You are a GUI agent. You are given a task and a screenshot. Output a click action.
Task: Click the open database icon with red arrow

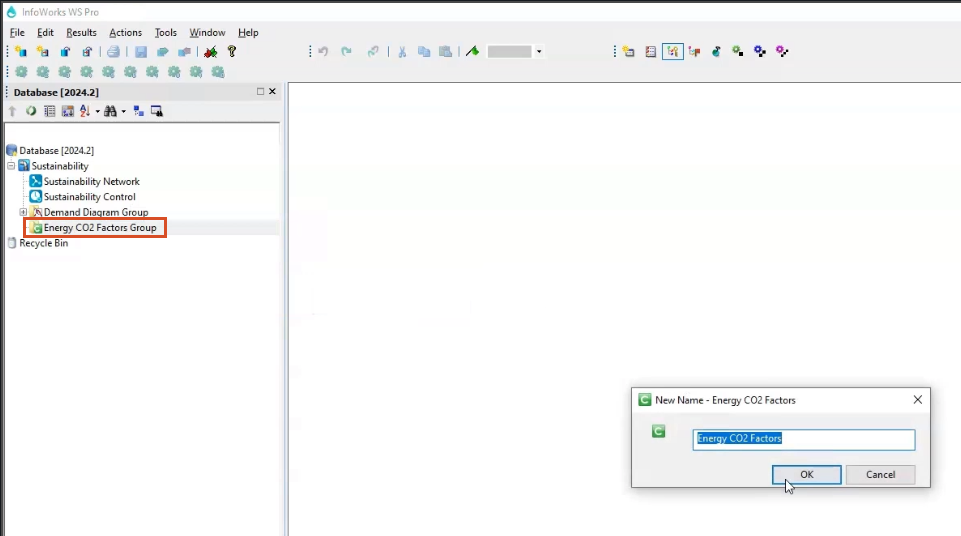pyautogui.click(x=42, y=52)
